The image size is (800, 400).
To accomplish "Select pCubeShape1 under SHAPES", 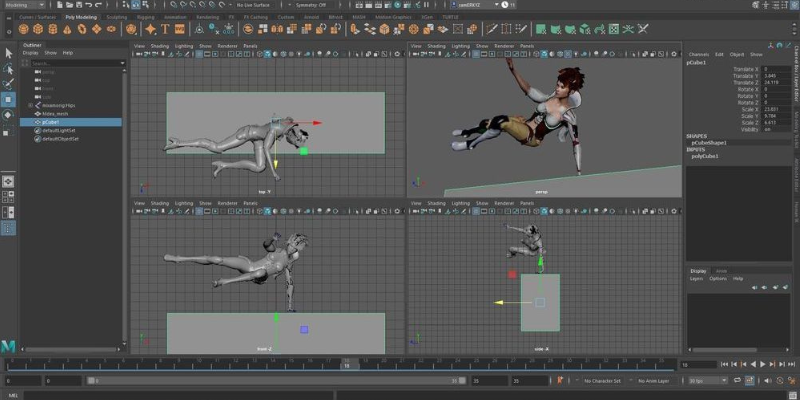I will point(709,143).
